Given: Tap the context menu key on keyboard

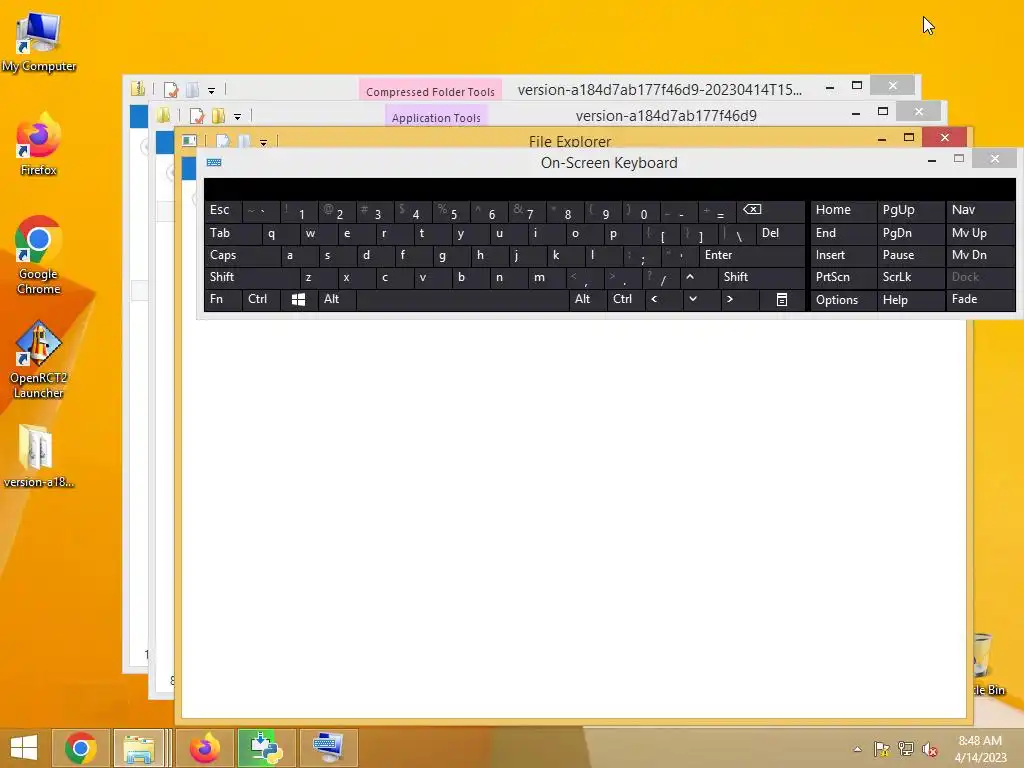Looking at the screenshot, I should coord(782,300).
